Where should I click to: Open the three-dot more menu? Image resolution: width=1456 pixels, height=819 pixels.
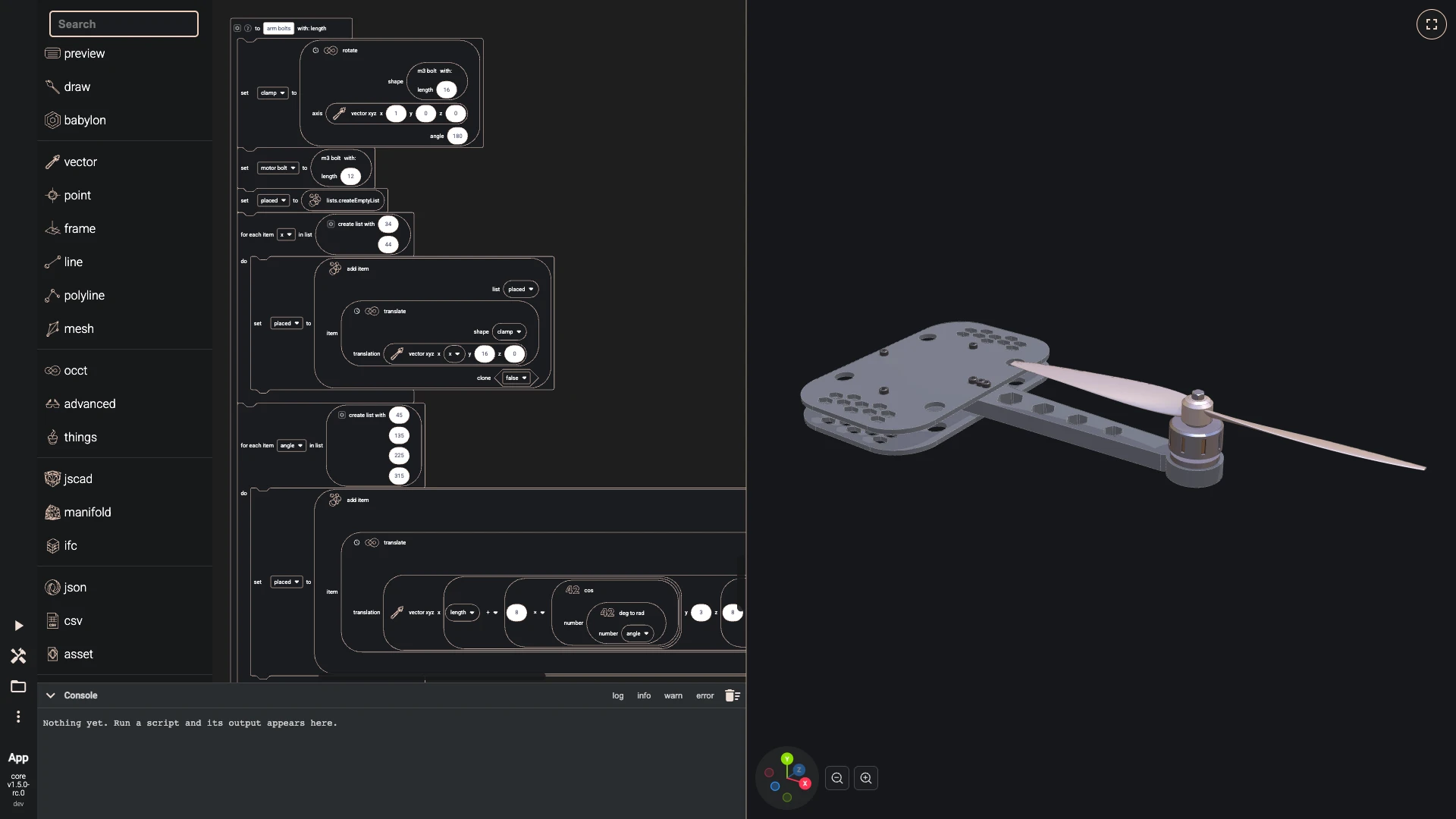click(18, 717)
